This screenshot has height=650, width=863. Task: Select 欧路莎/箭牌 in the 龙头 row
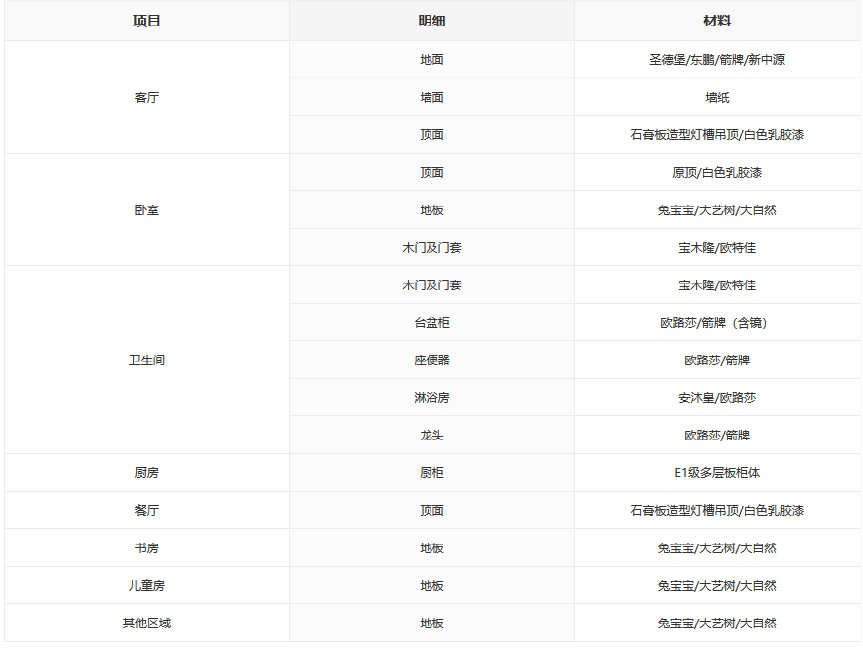coord(717,435)
